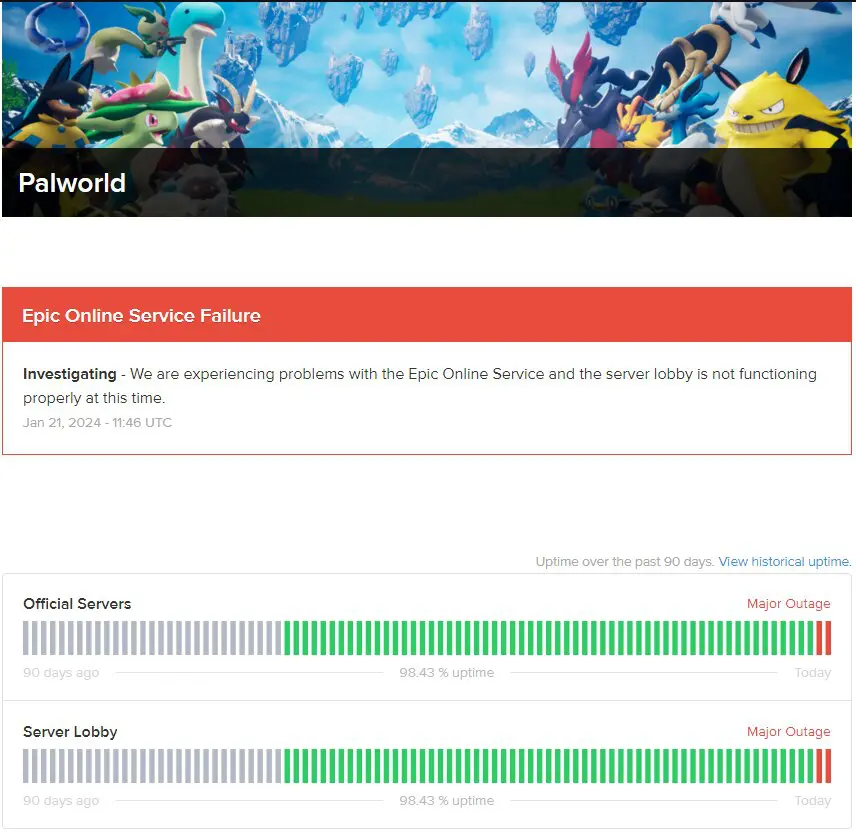Click the 90 days ago label under Official Servers
This screenshot has width=856, height=833.
[61, 673]
